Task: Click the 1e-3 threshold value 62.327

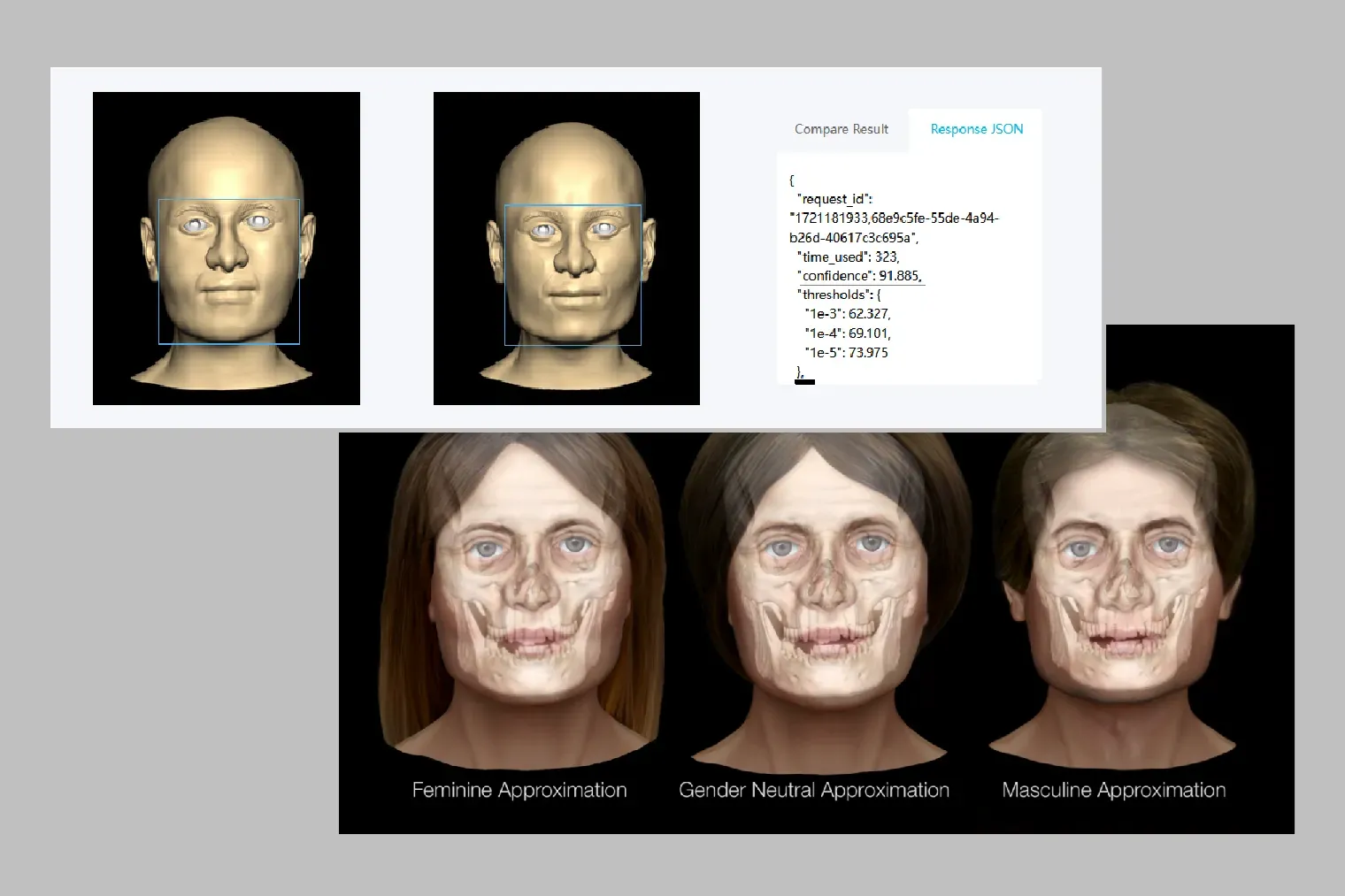Action: click(x=869, y=314)
